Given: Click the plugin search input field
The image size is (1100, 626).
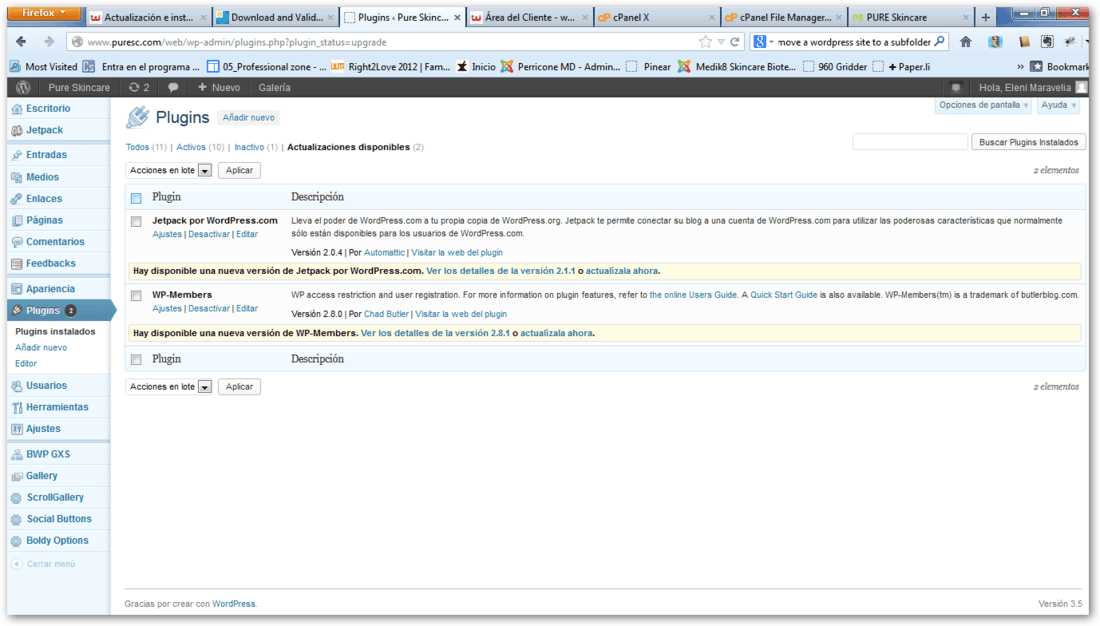Looking at the screenshot, I should tap(910, 142).
